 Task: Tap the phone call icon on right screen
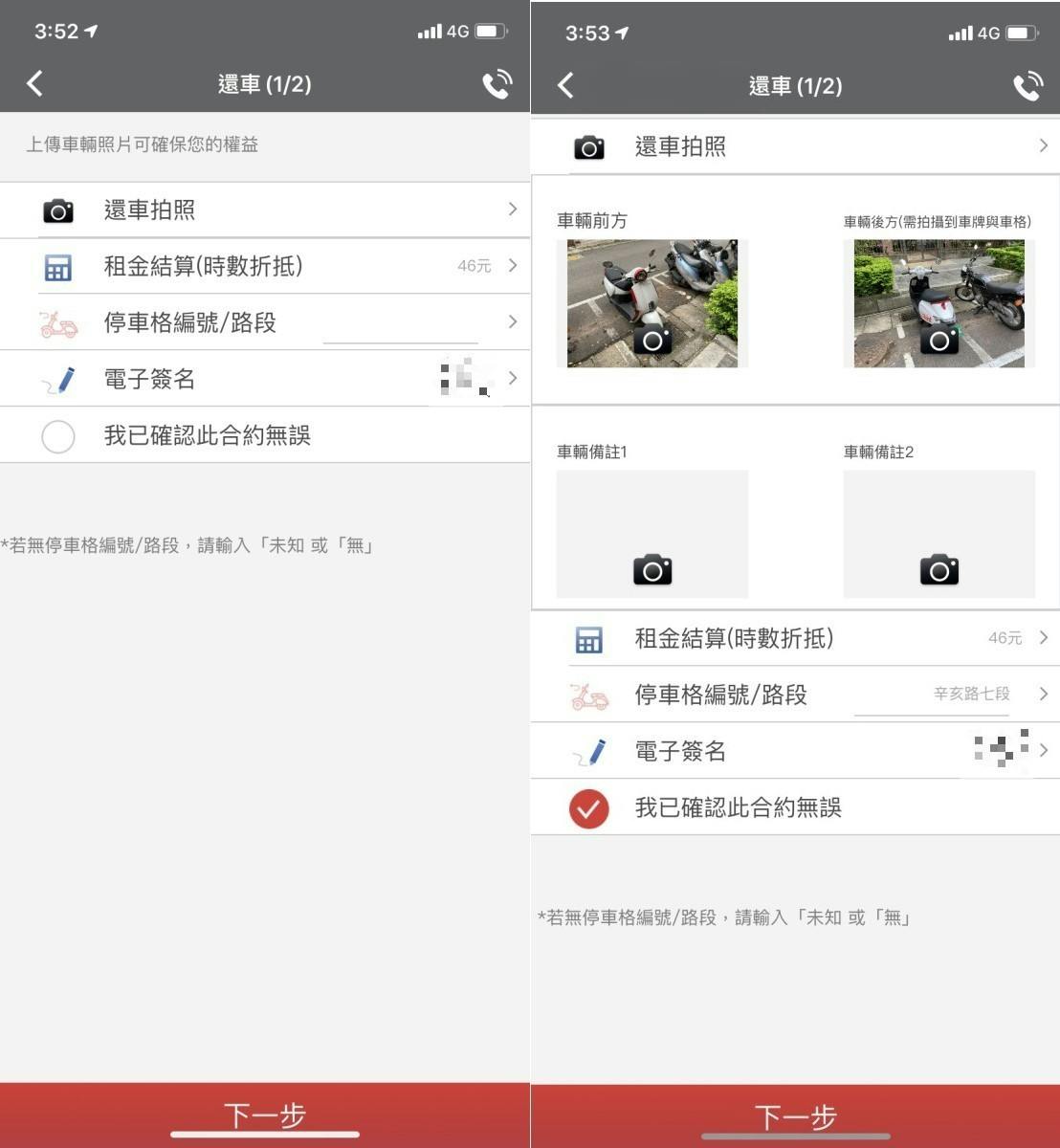[x=1028, y=86]
